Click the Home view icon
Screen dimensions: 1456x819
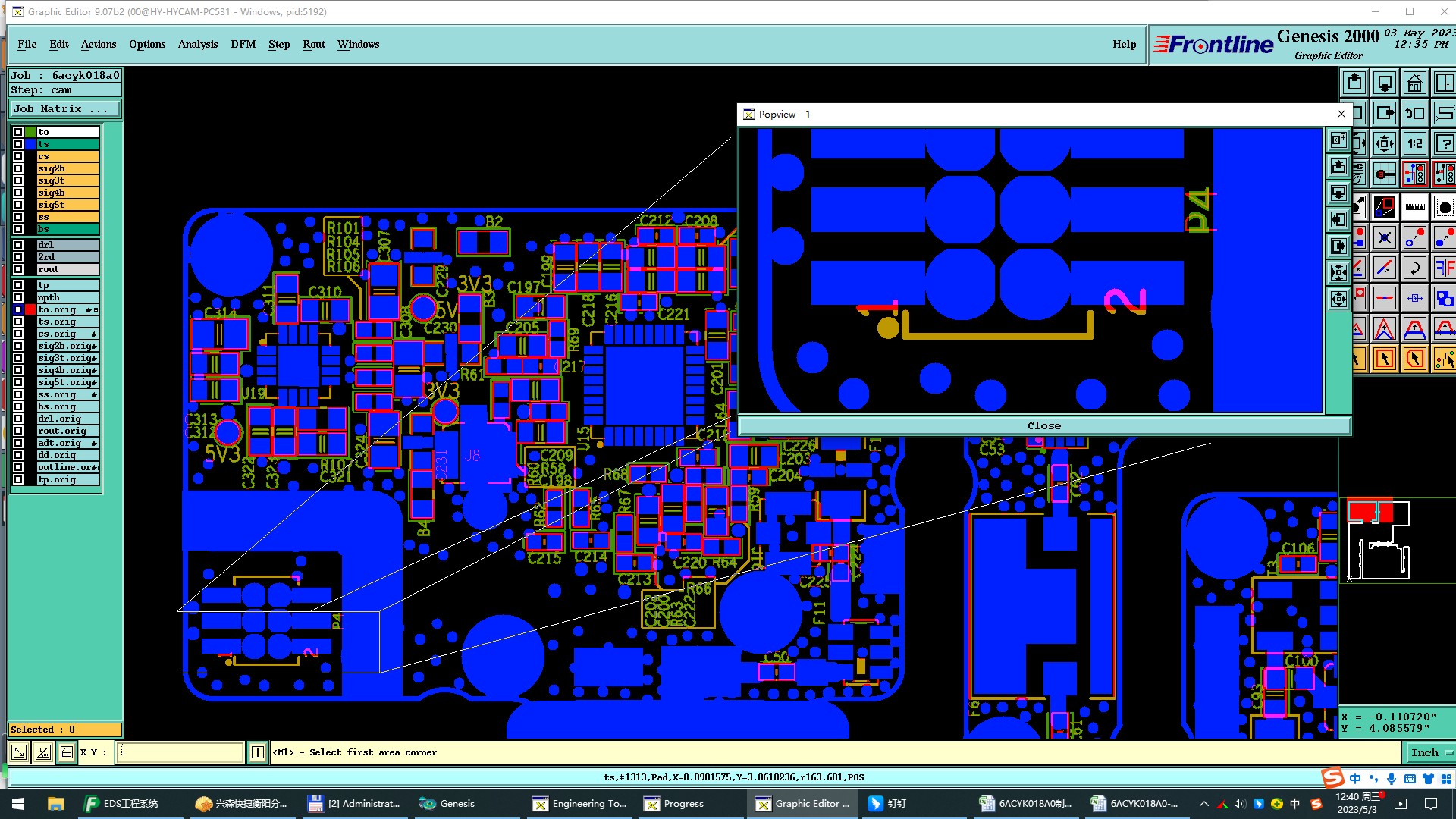pyautogui.click(x=1414, y=83)
